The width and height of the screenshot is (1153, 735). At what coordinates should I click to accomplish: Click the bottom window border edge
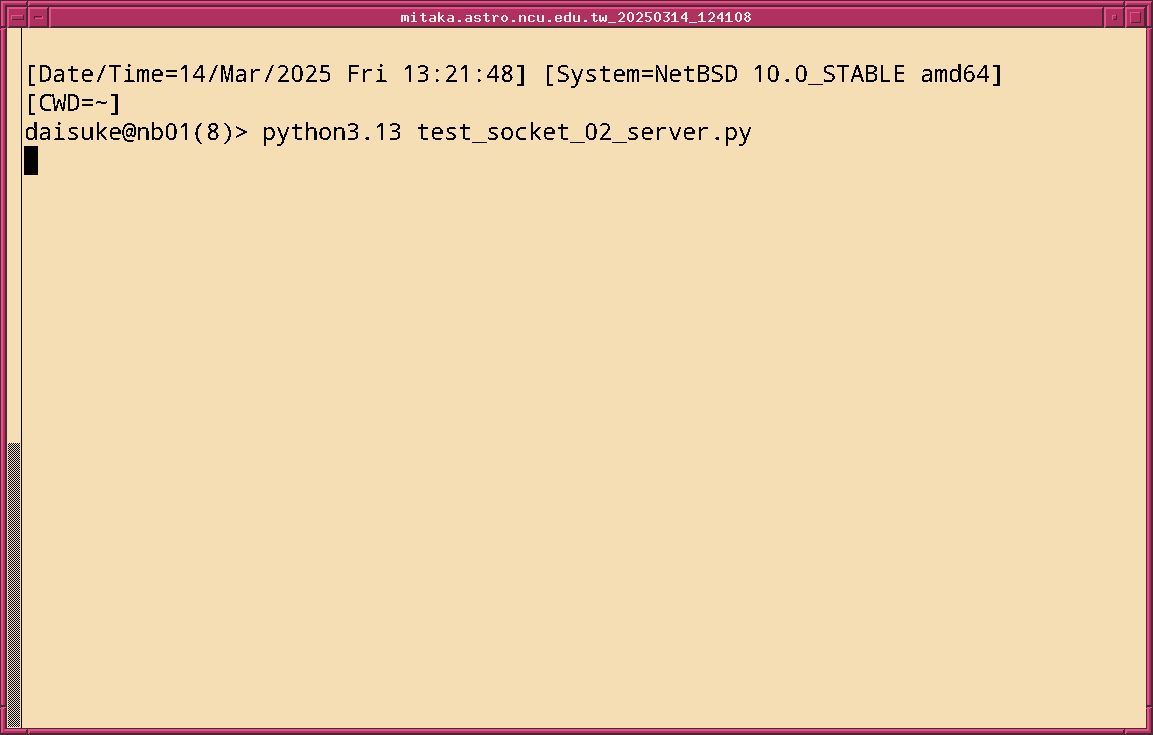576,730
